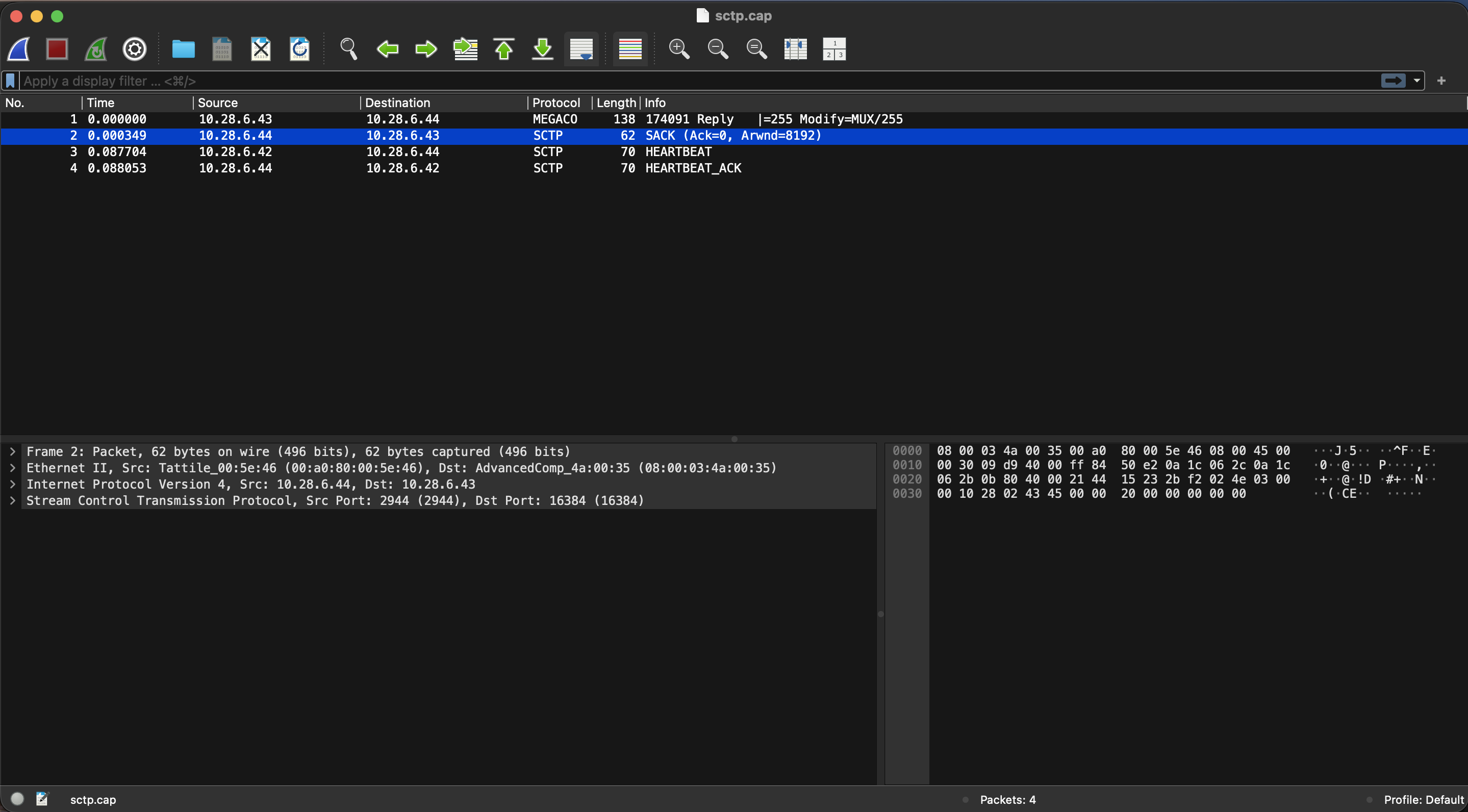Open a capture file
Screen dimensions: 1468x812
(x=183, y=49)
